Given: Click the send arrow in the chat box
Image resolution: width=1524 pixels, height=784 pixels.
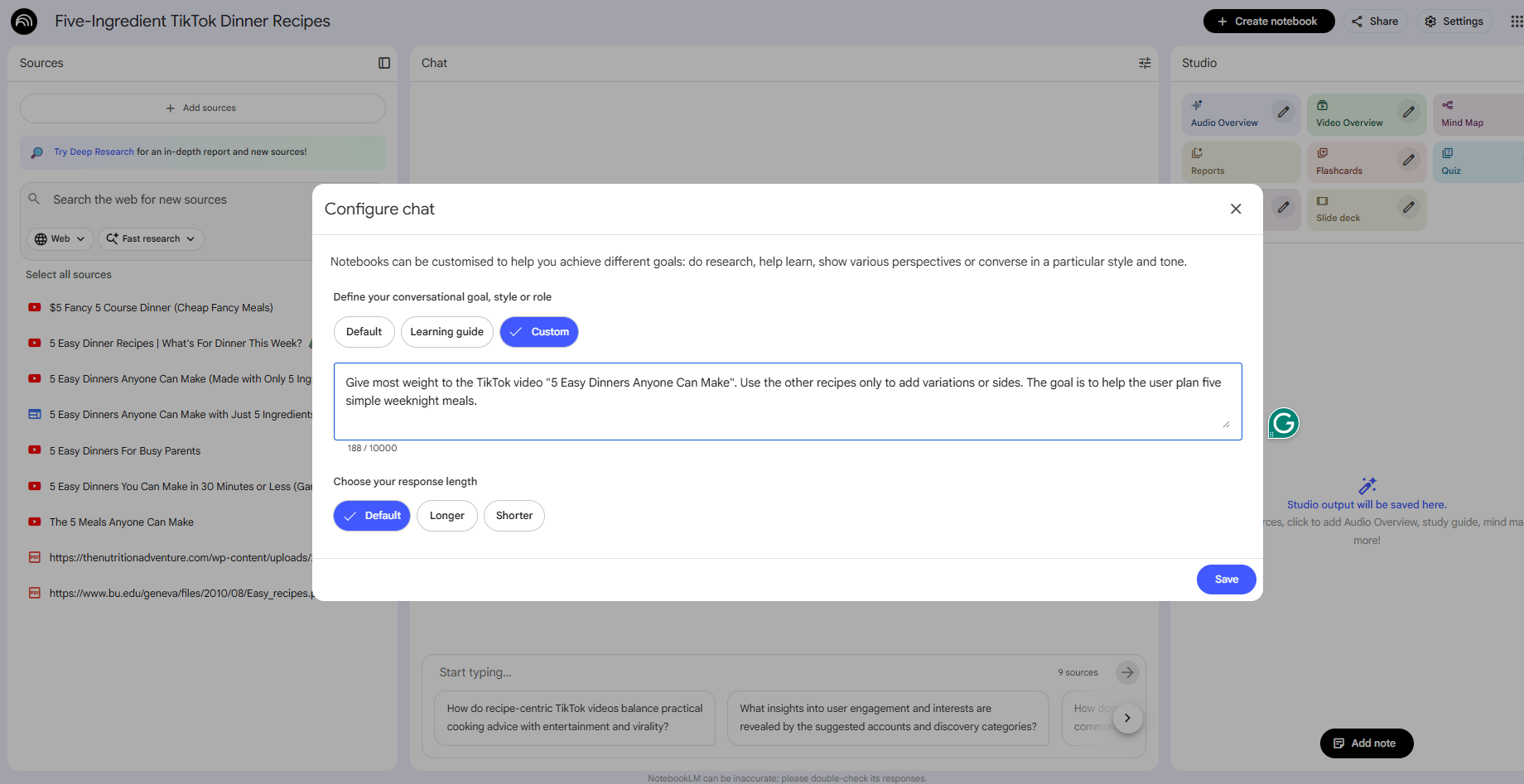Looking at the screenshot, I should pos(1127,672).
